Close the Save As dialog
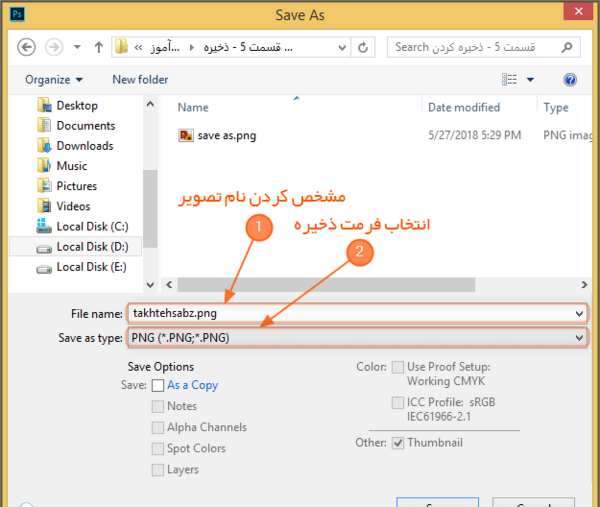The height and width of the screenshot is (507, 600). pyautogui.click(x=578, y=11)
